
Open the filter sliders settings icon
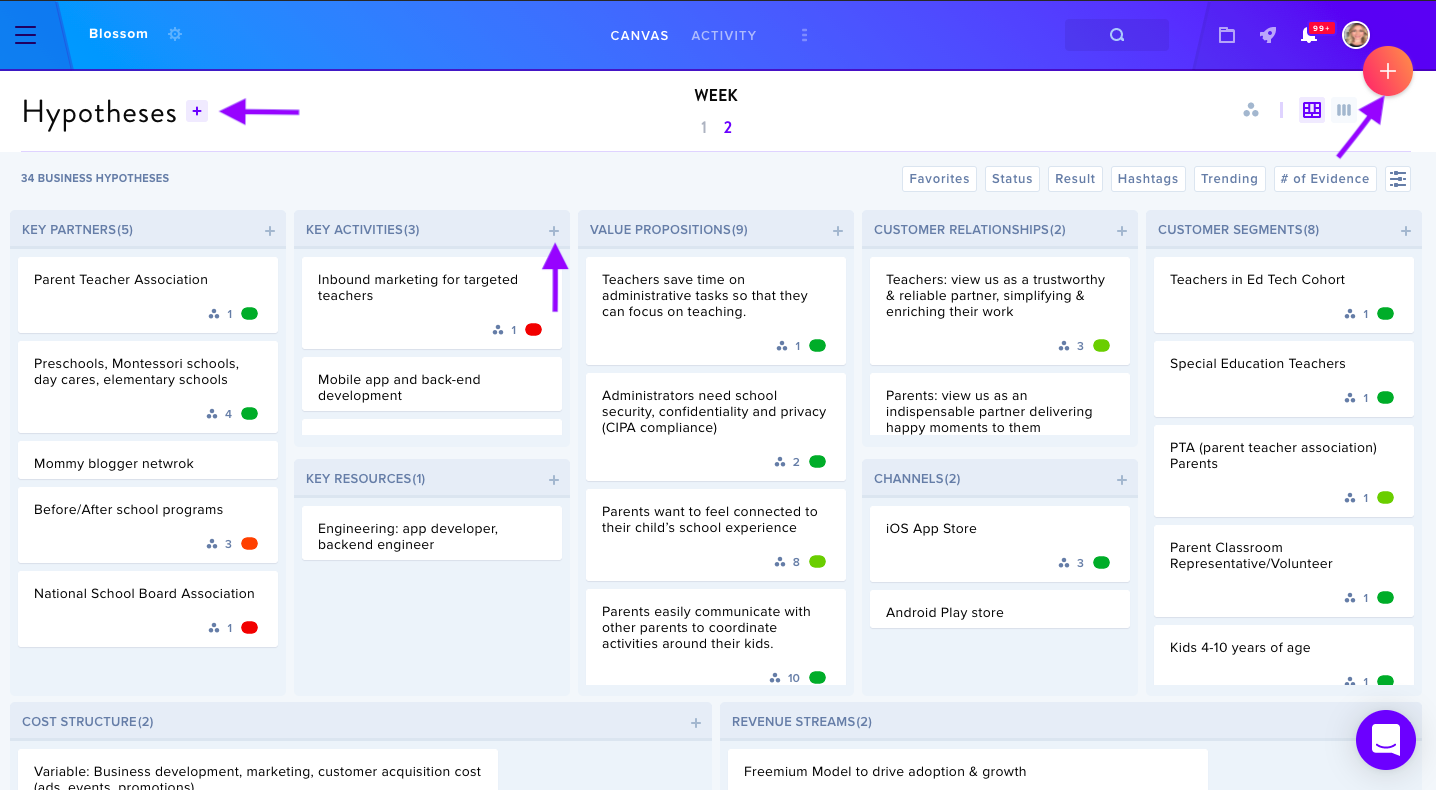coord(1398,179)
